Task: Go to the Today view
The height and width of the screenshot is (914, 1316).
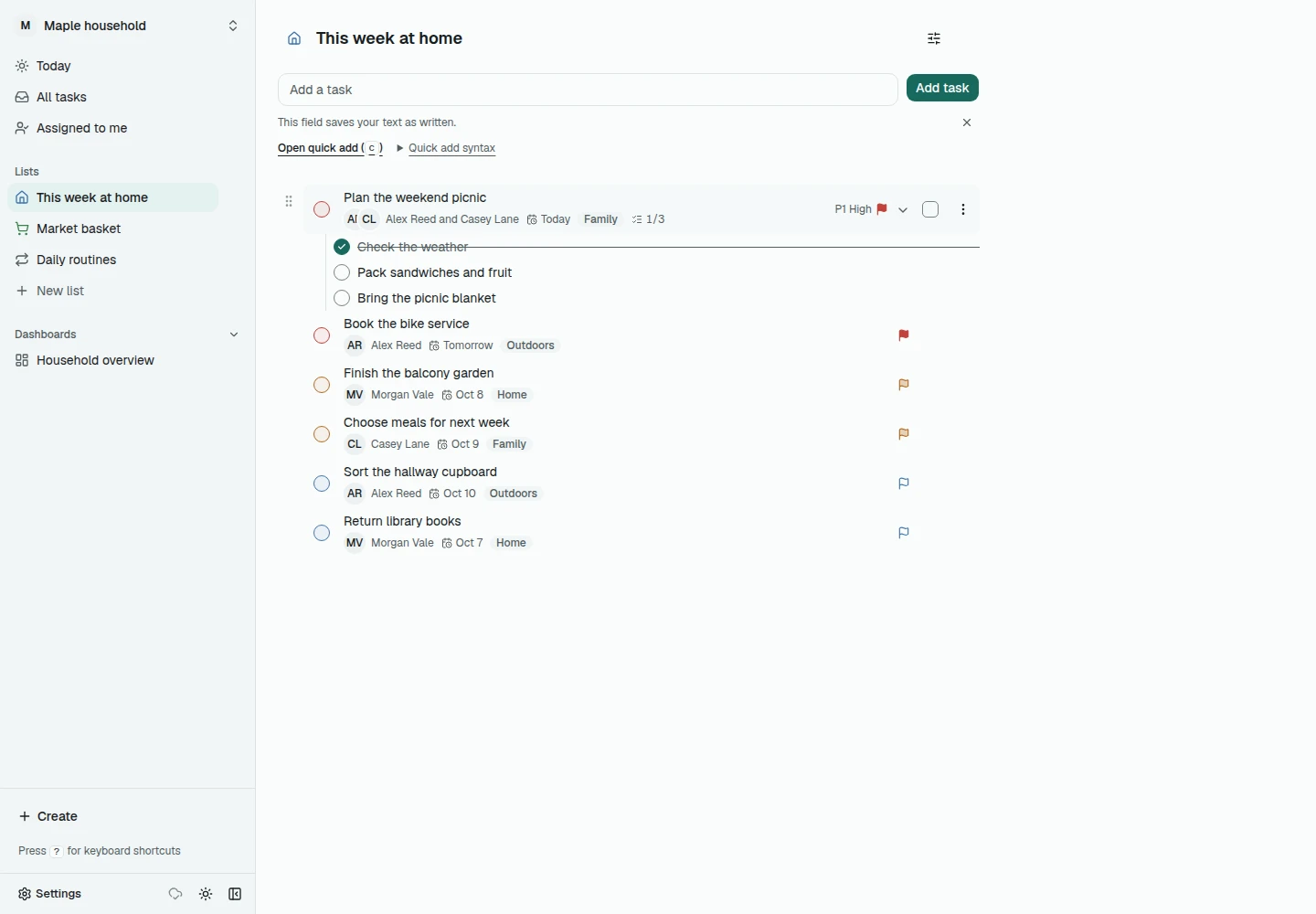Action: [x=113, y=66]
